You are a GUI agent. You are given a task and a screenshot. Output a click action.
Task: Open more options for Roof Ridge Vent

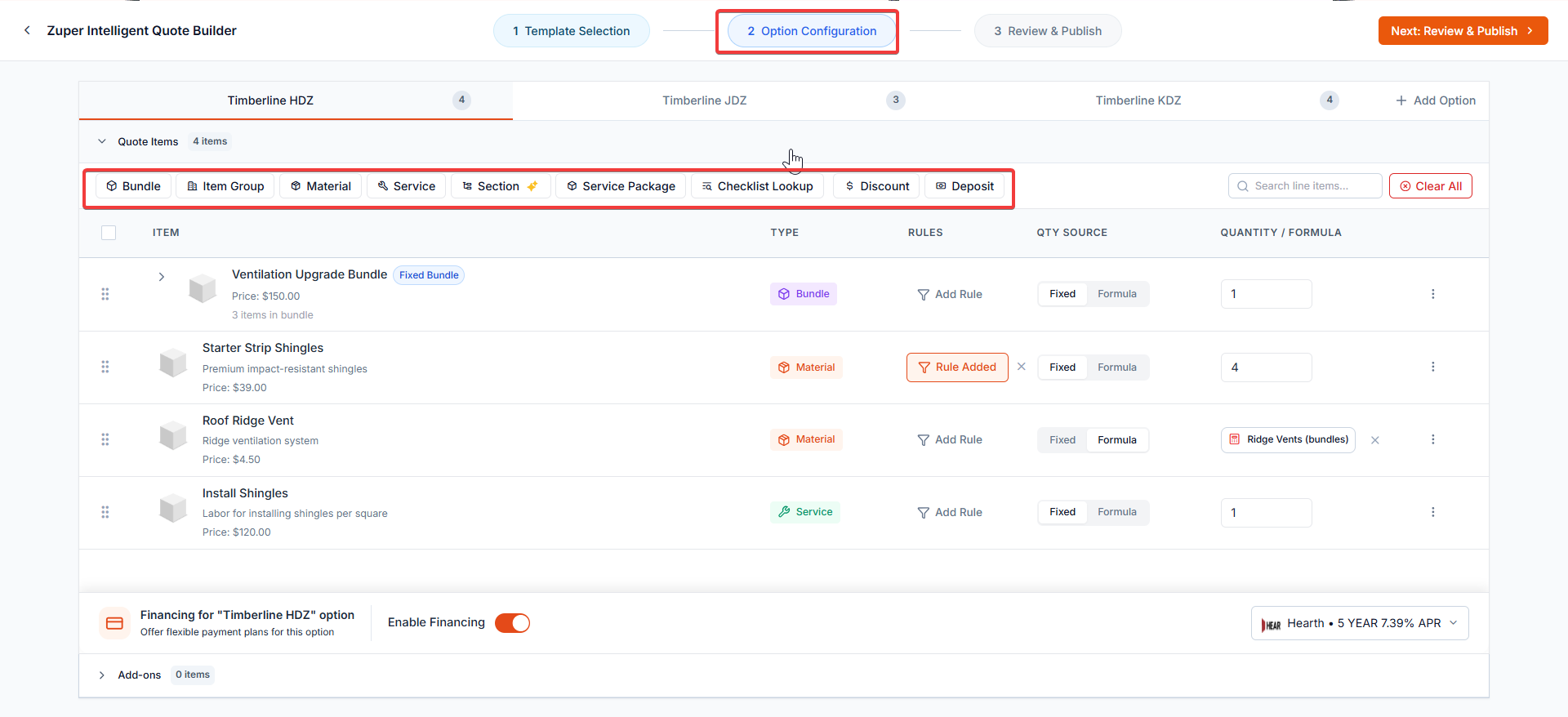1432,439
